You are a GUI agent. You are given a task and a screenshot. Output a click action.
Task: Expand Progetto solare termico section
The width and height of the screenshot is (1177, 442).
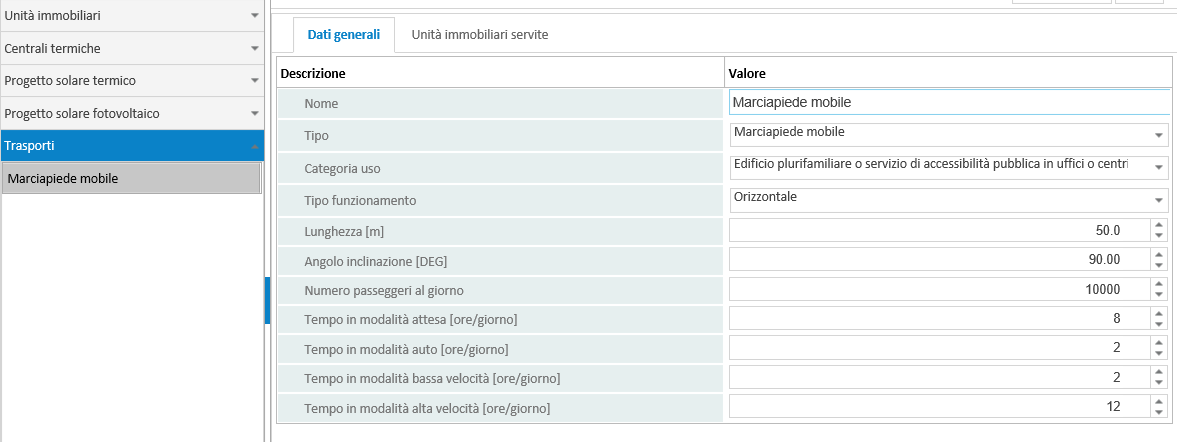(x=131, y=80)
